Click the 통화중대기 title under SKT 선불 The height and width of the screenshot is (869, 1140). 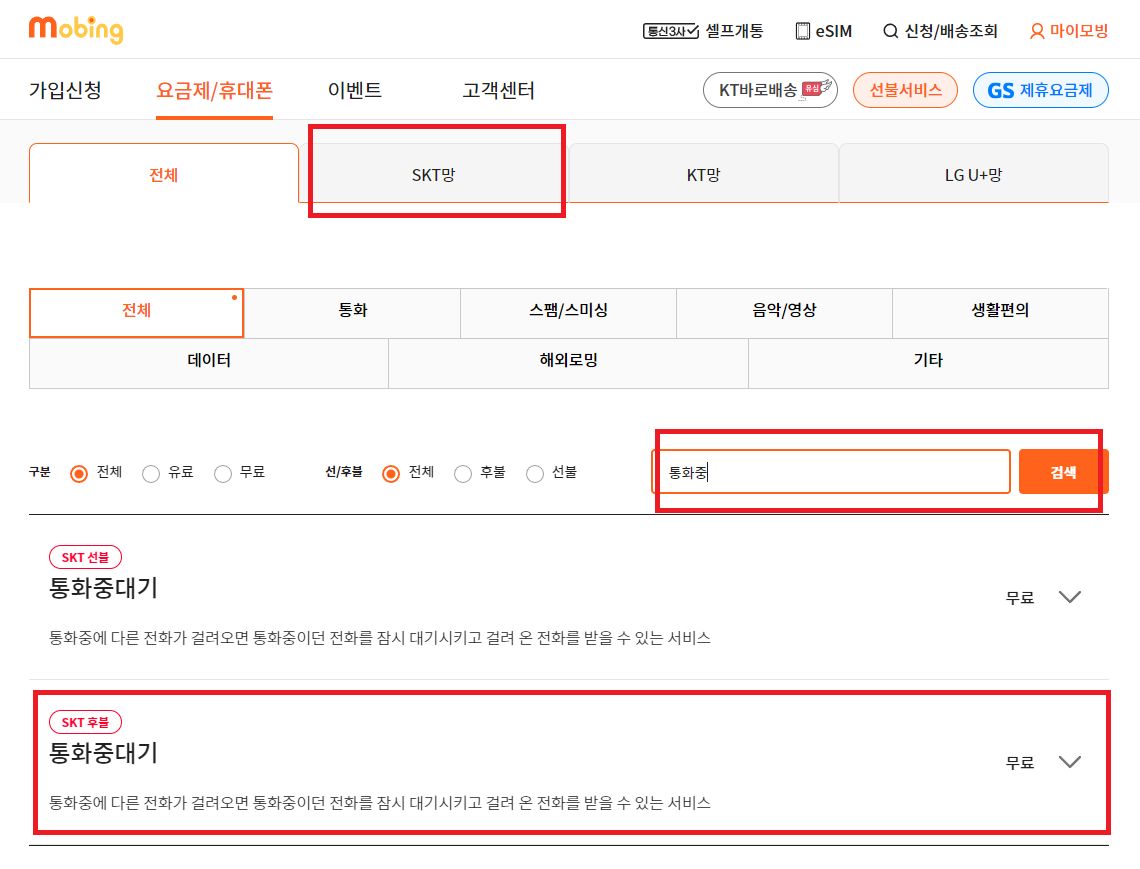point(103,588)
